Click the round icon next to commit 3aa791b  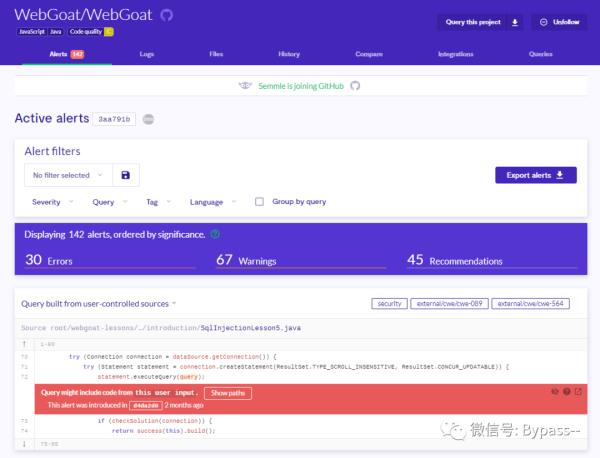point(148,119)
